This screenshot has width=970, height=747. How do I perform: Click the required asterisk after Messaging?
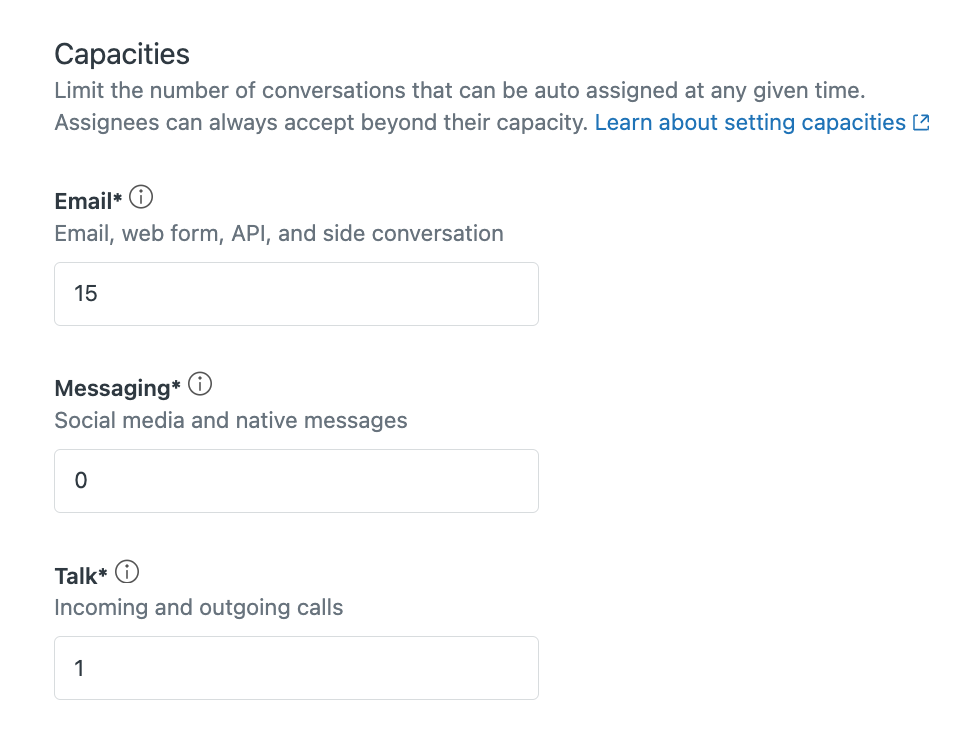(177, 387)
